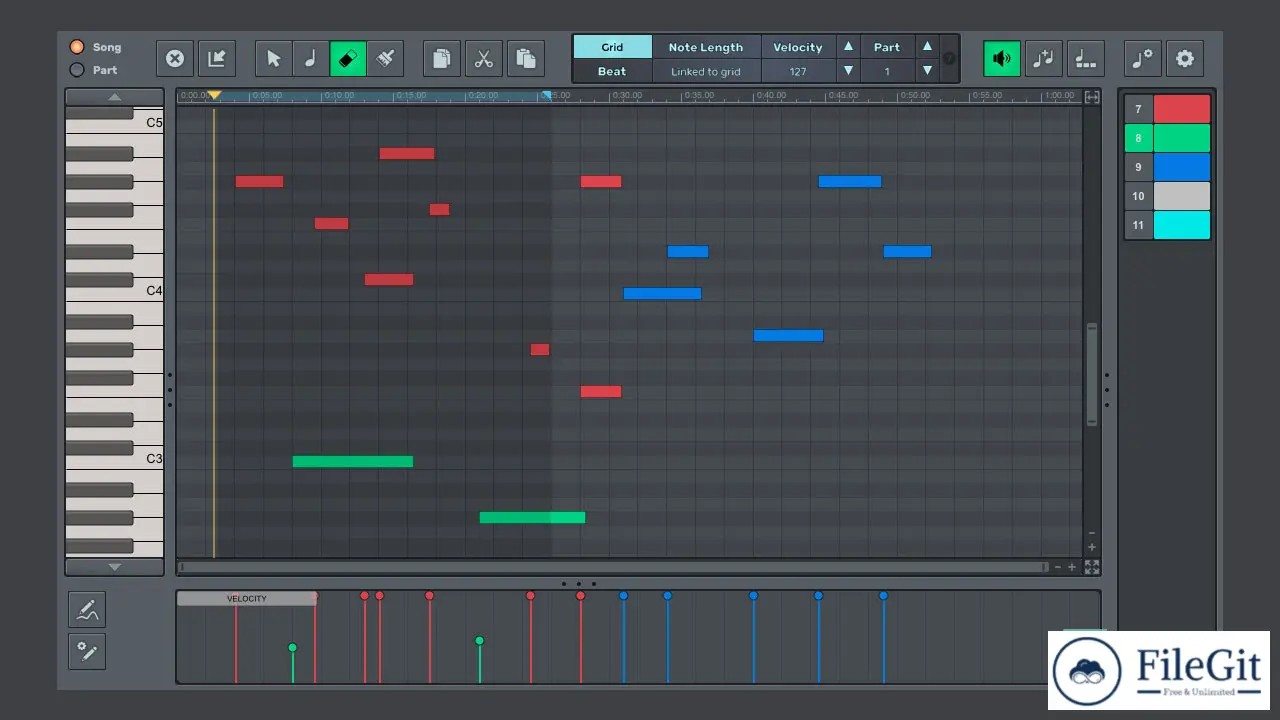Toggle the green eraser tool
The height and width of the screenshot is (720, 1280).
point(348,59)
